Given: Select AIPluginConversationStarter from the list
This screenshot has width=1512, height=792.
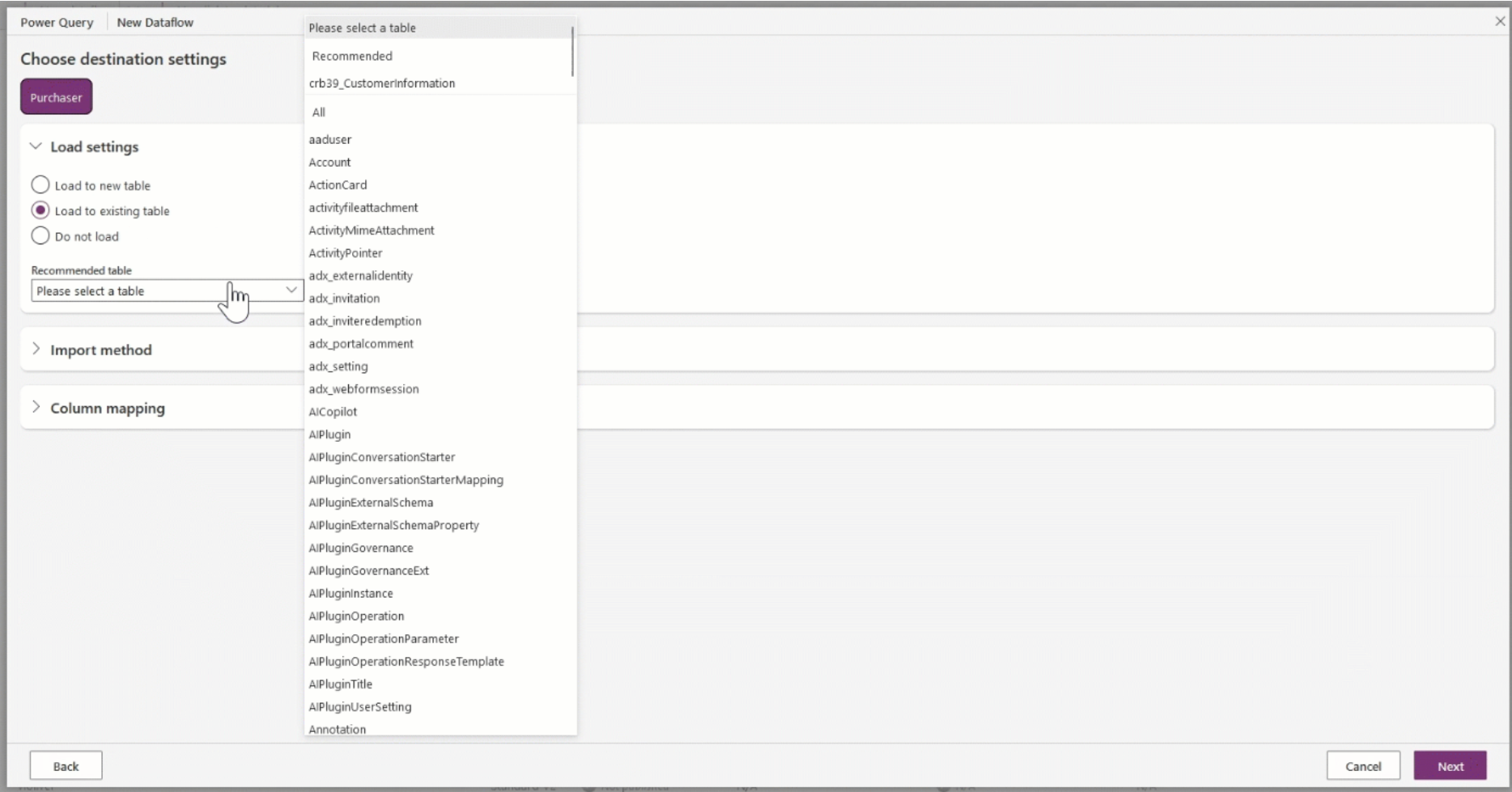Looking at the screenshot, I should point(382,457).
